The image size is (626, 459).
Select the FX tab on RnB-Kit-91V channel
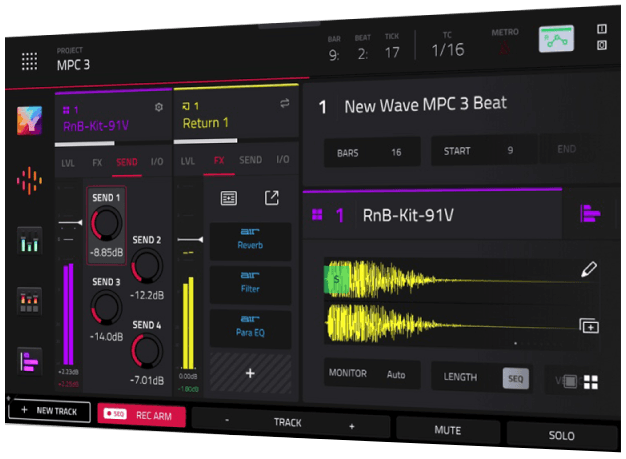[x=97, y=163]
